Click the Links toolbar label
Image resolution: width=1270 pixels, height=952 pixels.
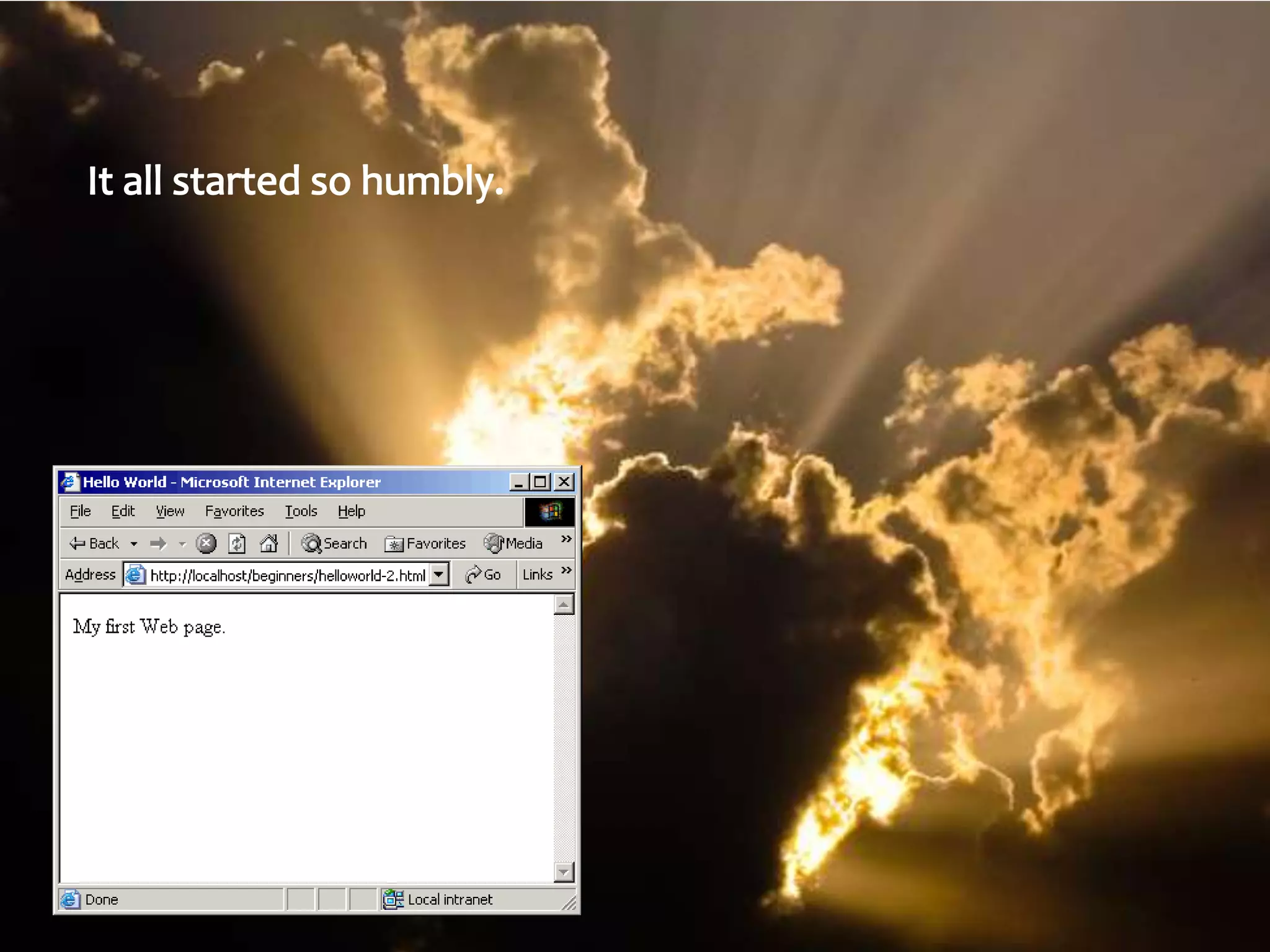(x=537, y=575)
